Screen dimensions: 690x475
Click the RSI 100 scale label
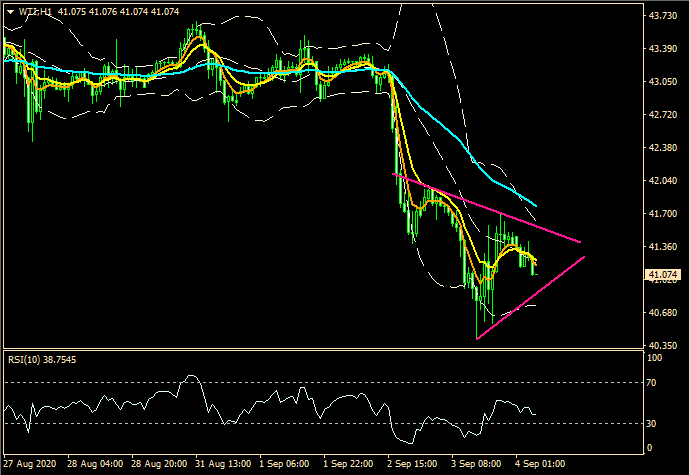tap(657, 356)
